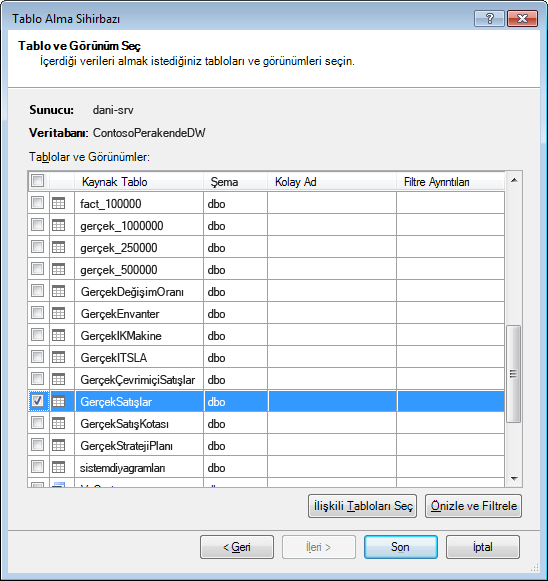Toggle the select-all header checkbox
The width and height of the screenshot is (548, 581).
pyautogui.click(x=37, y=181)
